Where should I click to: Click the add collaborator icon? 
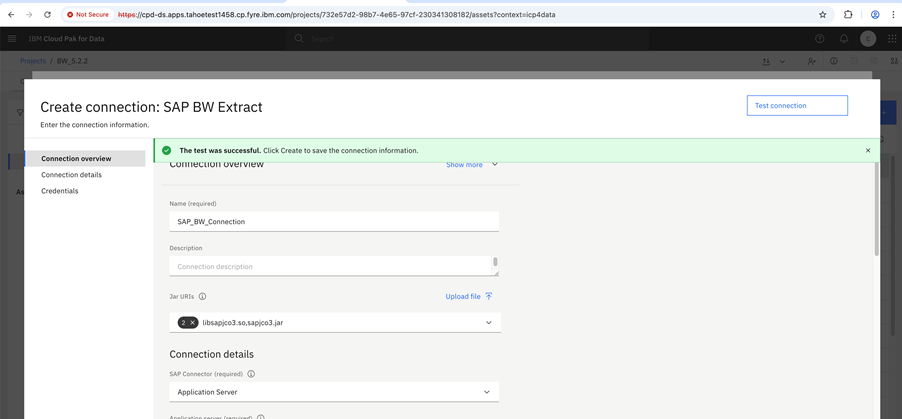pyautogui.click(x=811, y=61)
